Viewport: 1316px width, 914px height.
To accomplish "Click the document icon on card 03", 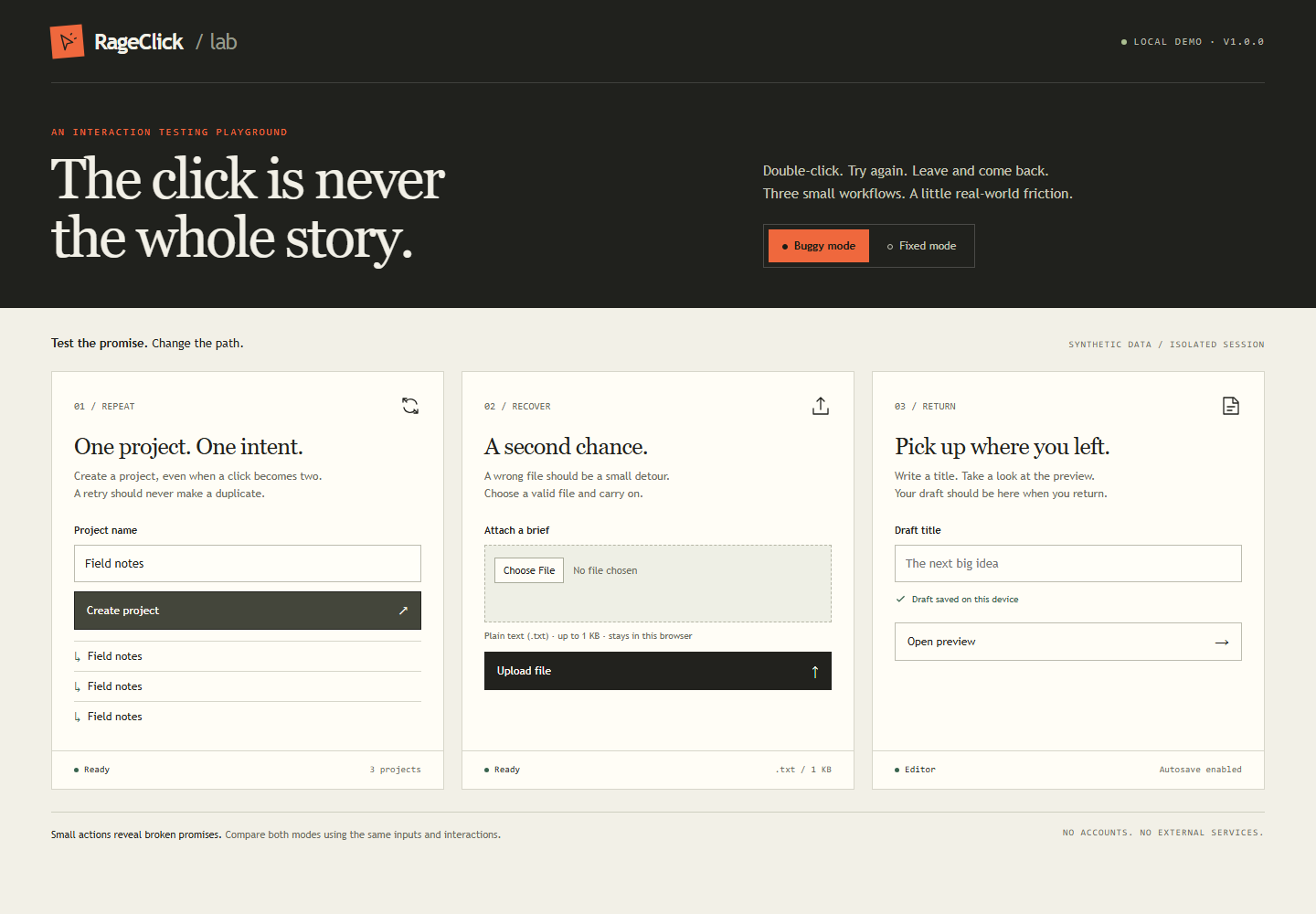I will tap(1231, 406).
